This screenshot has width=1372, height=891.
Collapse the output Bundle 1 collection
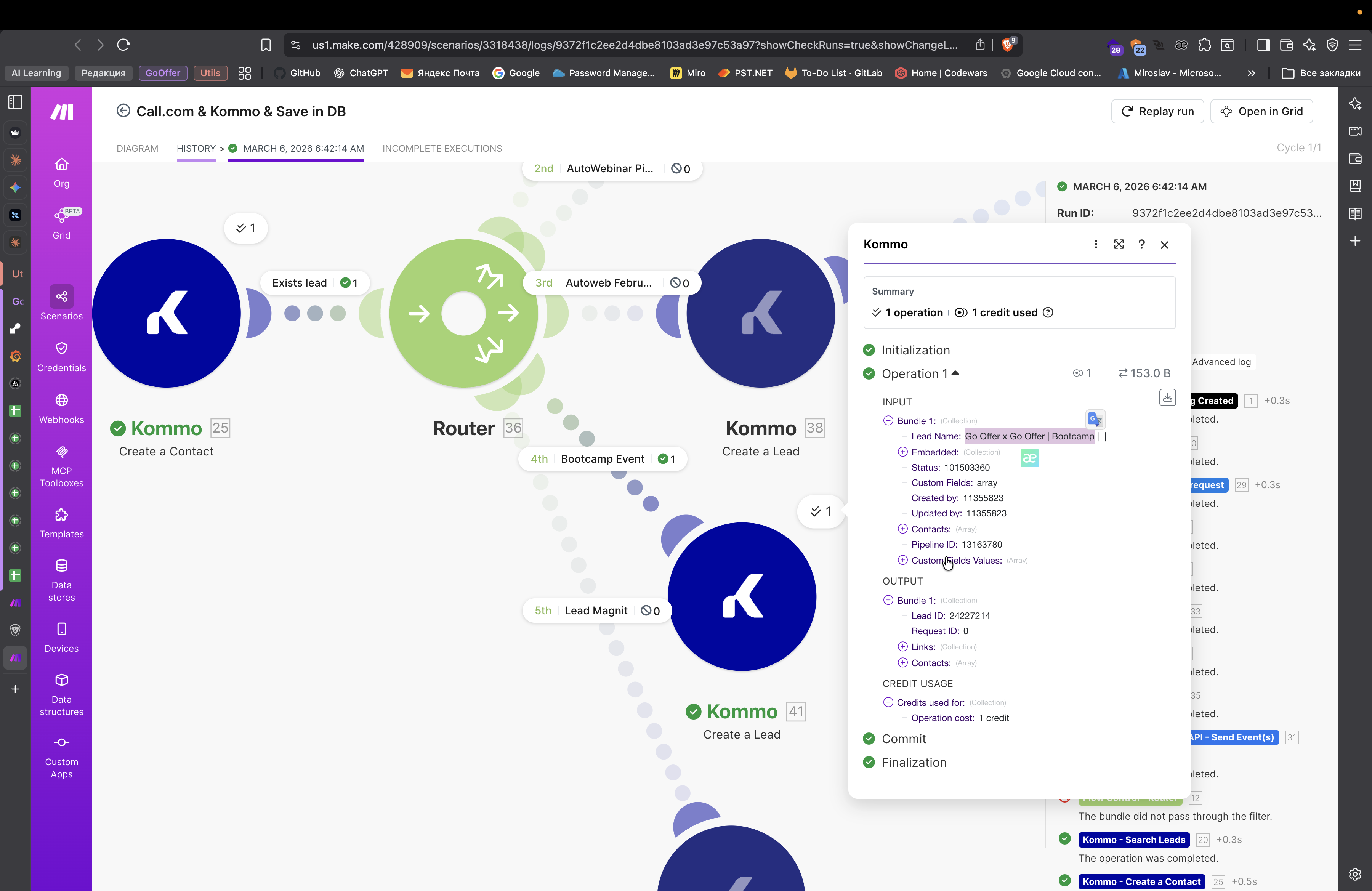click(888, 600)
